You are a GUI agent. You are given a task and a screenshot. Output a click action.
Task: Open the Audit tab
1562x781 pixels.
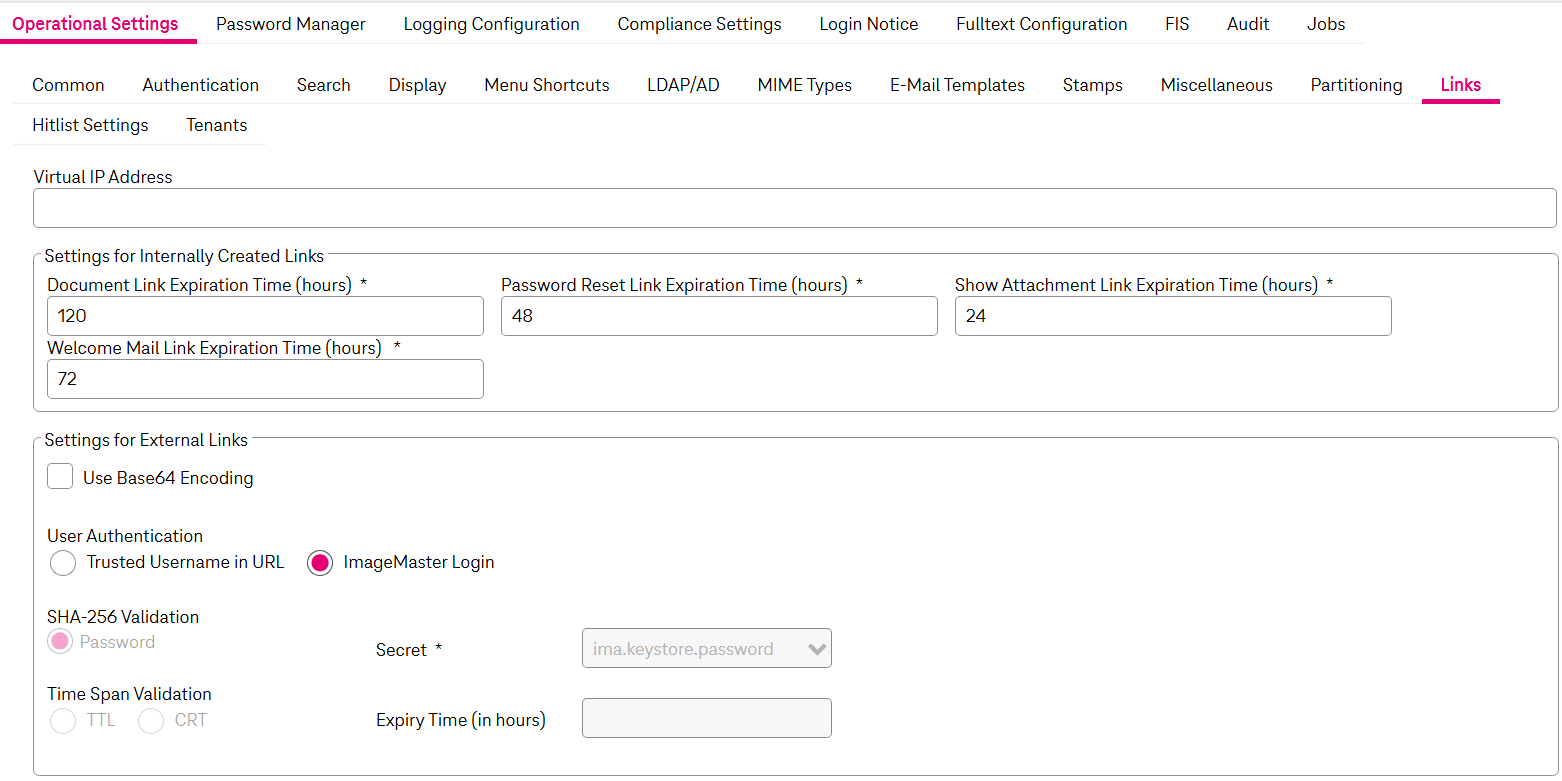point(1248,24)
